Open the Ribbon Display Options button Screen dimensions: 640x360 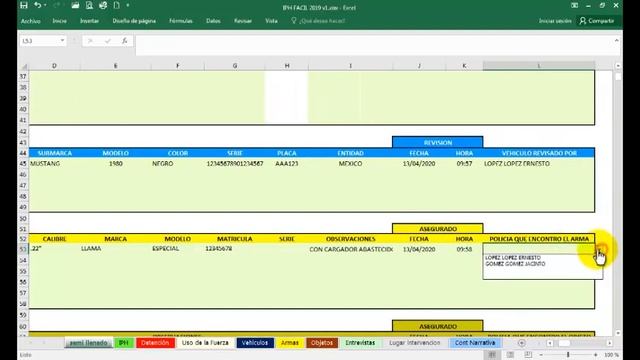click(574, 5)
